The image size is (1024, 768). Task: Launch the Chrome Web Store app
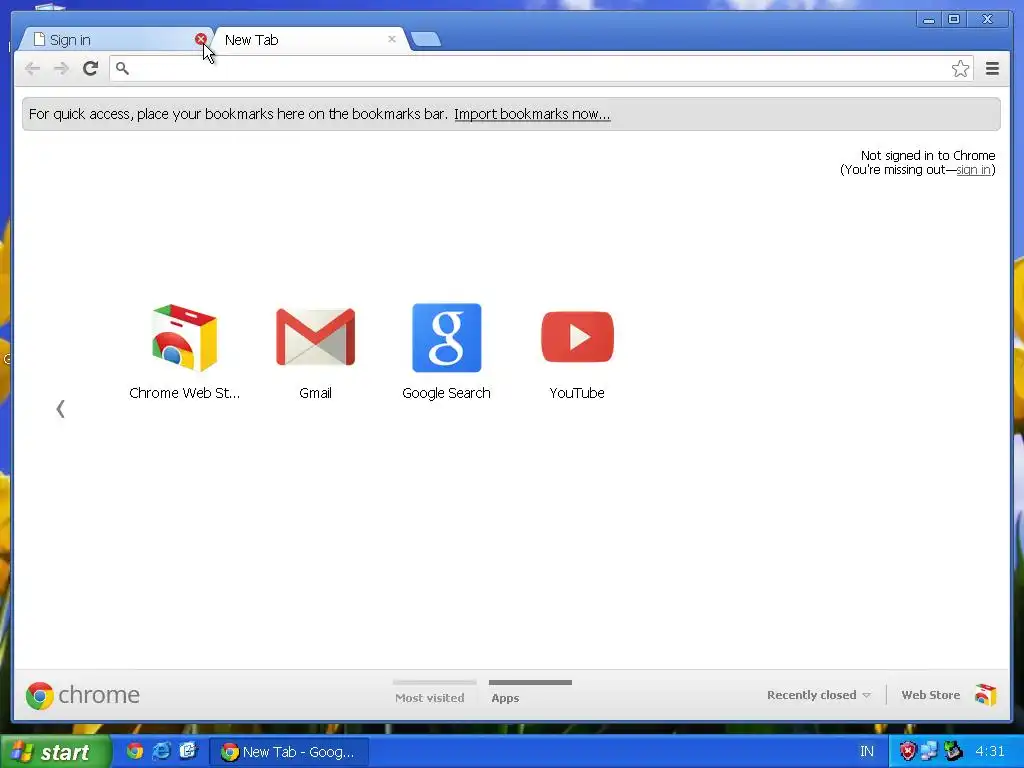coord(184,351)
